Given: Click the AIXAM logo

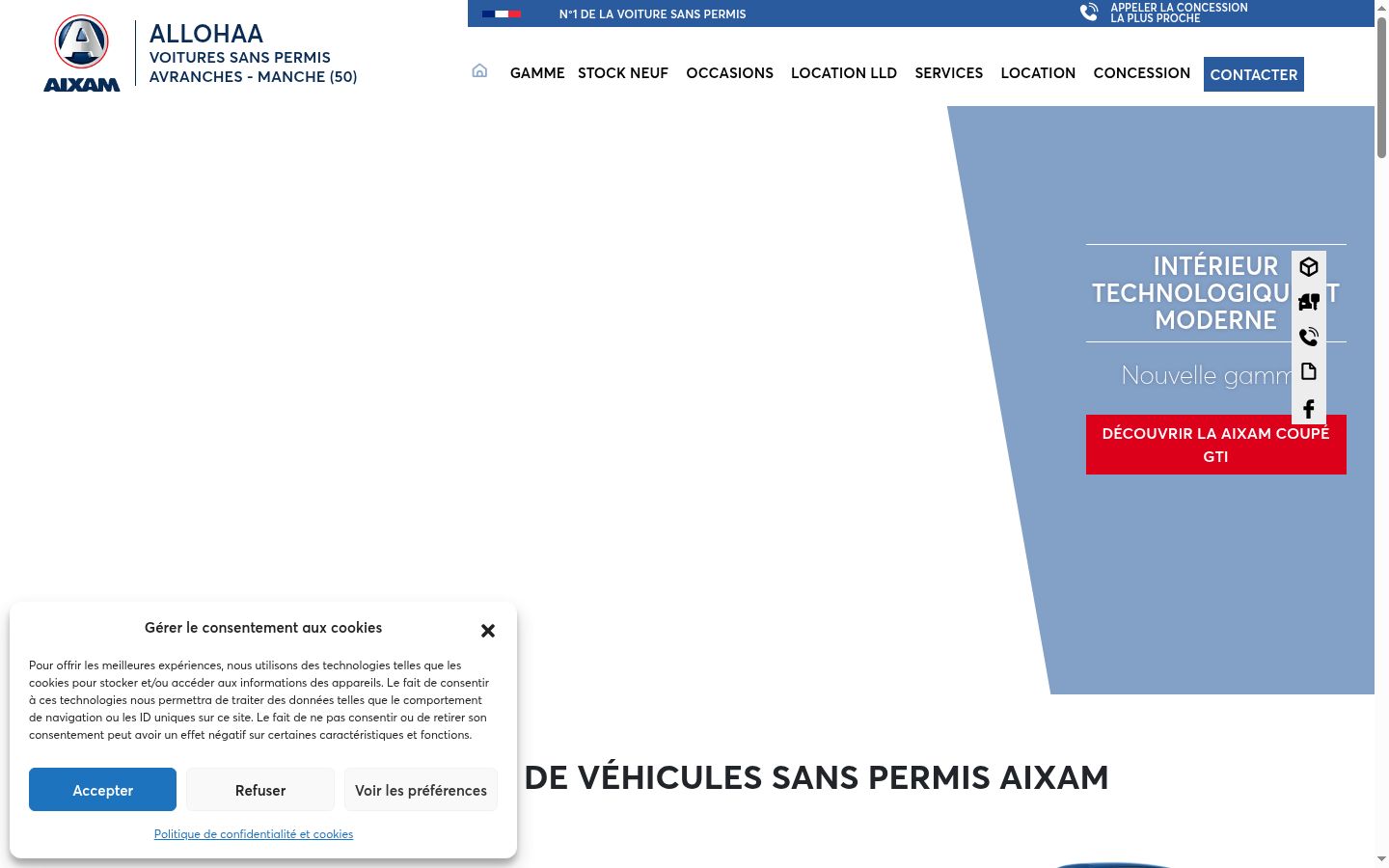Looking at the screenshot, I should pyautogui.click(x=82, y=53).
